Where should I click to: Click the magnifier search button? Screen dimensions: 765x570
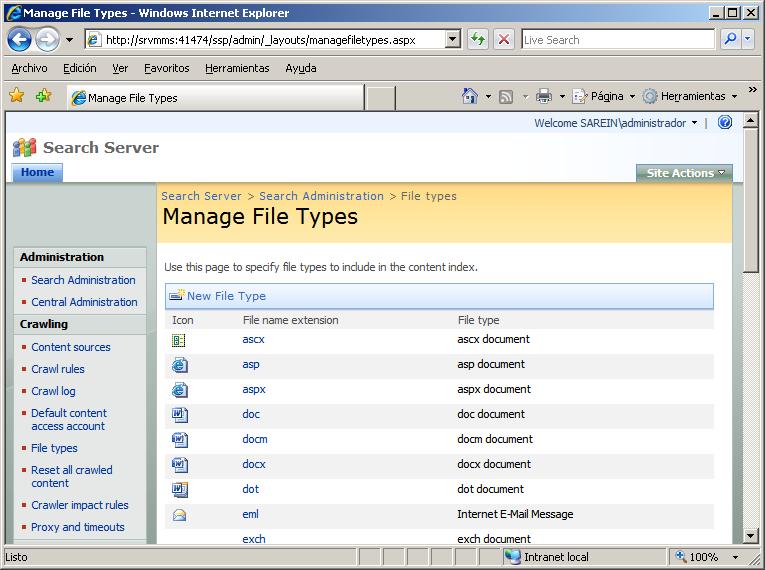[x=730, y=39]
